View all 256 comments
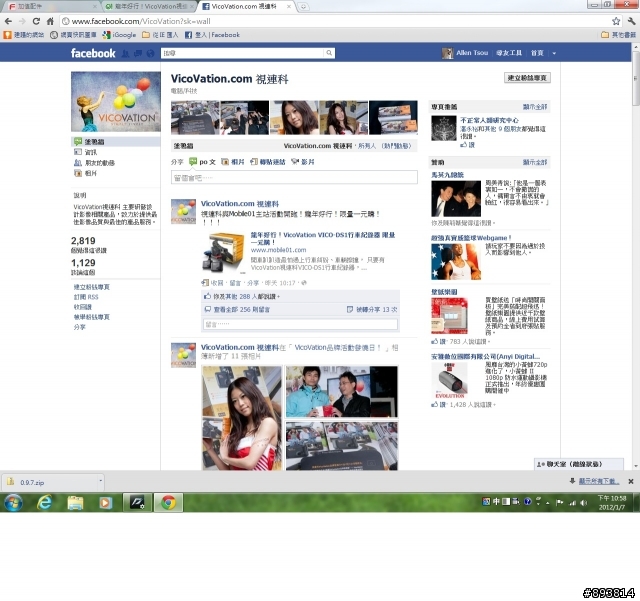Image resolution: width=640 pixels, height=601 pixels. [x=242, y=309]
